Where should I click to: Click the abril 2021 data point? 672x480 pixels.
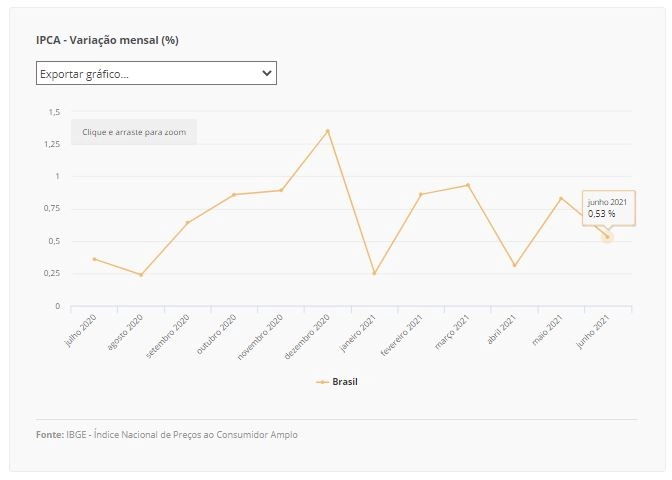[x=514, y=265]
